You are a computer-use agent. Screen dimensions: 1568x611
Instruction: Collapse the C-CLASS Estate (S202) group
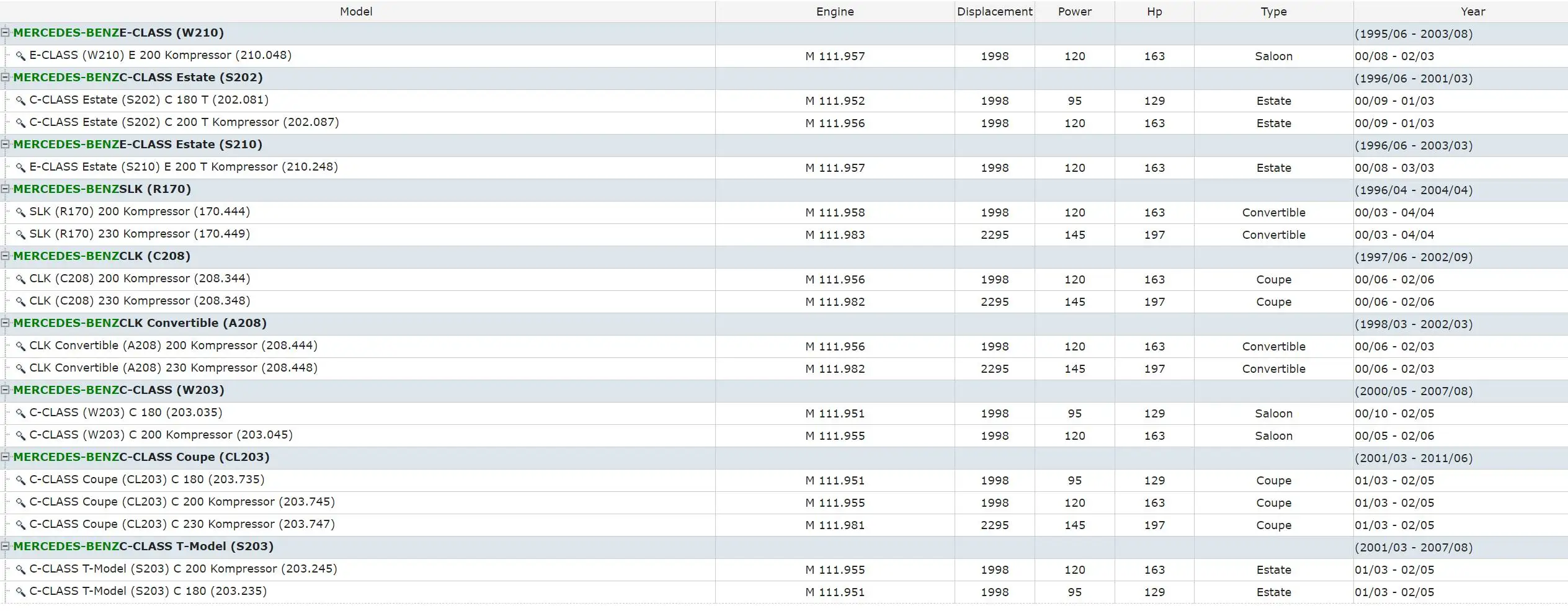(x=5, y=78)
